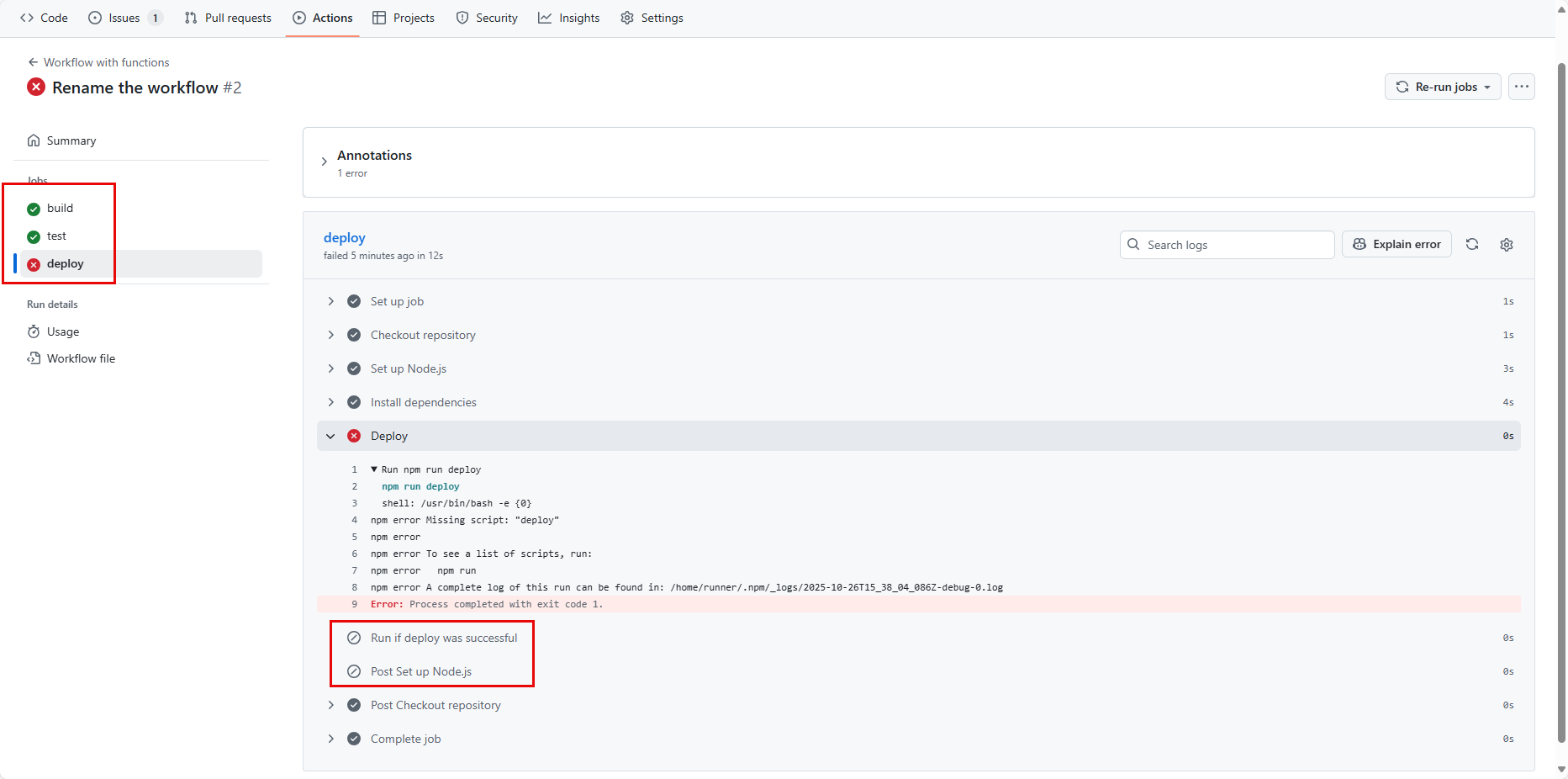Expand the Annotations section

[325, 162]
